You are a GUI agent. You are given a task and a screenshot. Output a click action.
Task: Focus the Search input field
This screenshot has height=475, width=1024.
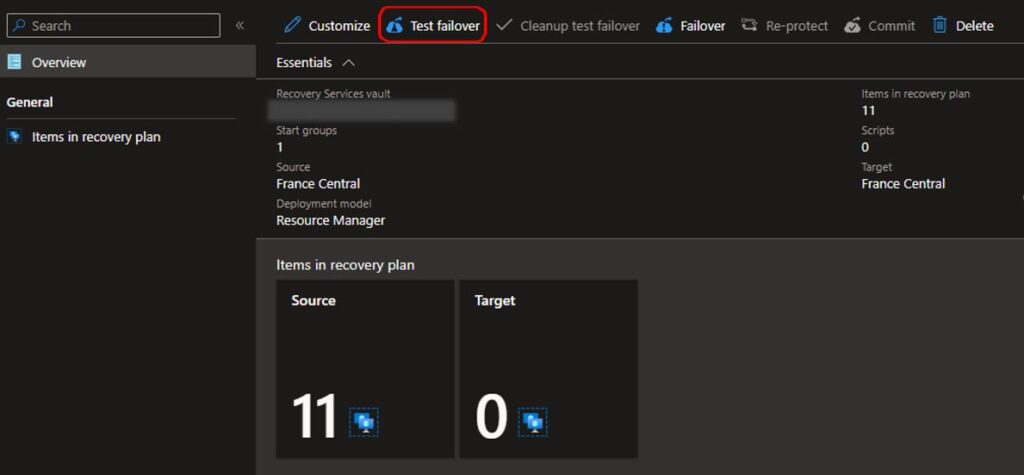pyautogui.click(x=114, y=25)
